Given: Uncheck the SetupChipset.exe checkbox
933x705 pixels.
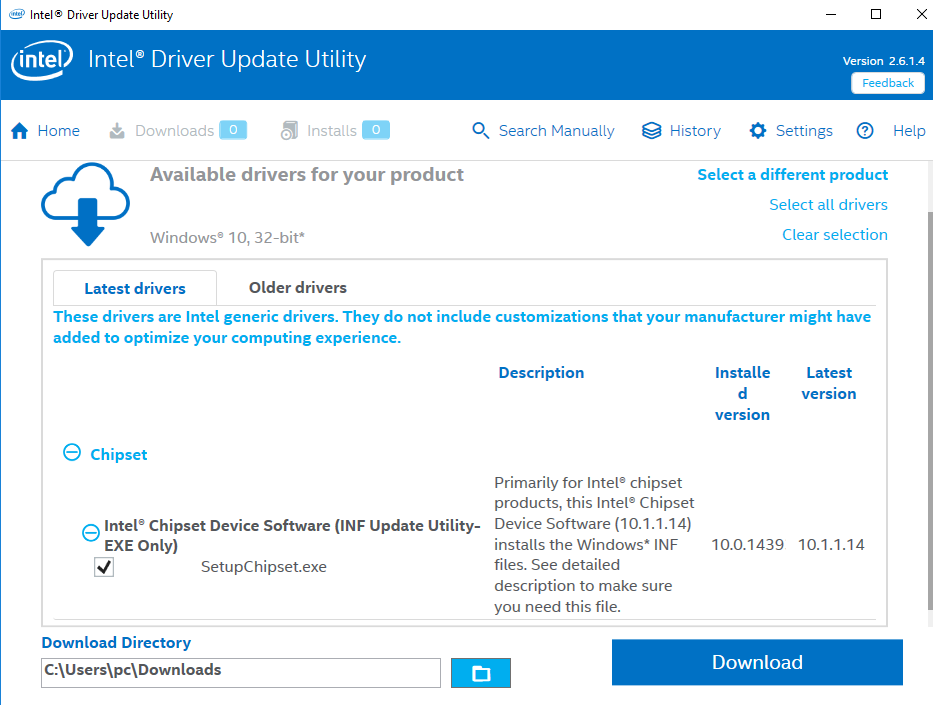Looking at the screenshot, I should pyautogui.click(x=104, y=567).
